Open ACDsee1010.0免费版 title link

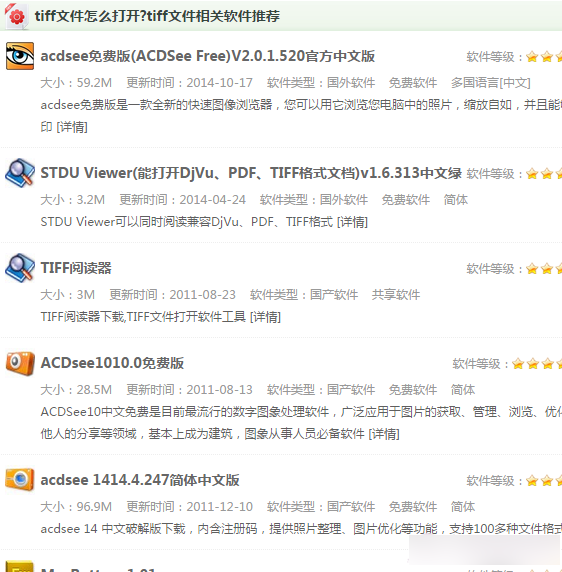[112, 363]
